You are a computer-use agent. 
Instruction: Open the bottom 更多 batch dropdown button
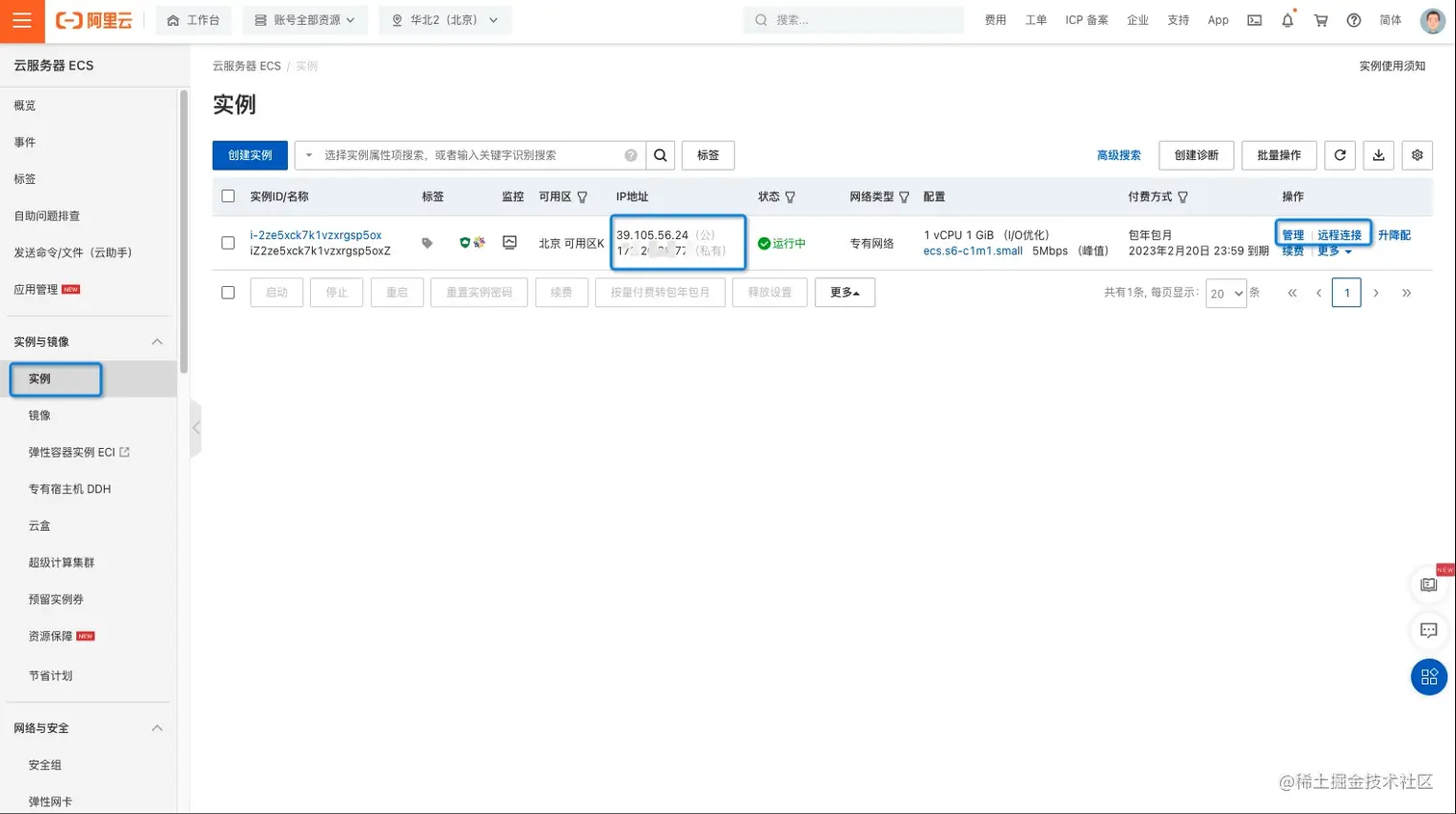click(845, 293)
